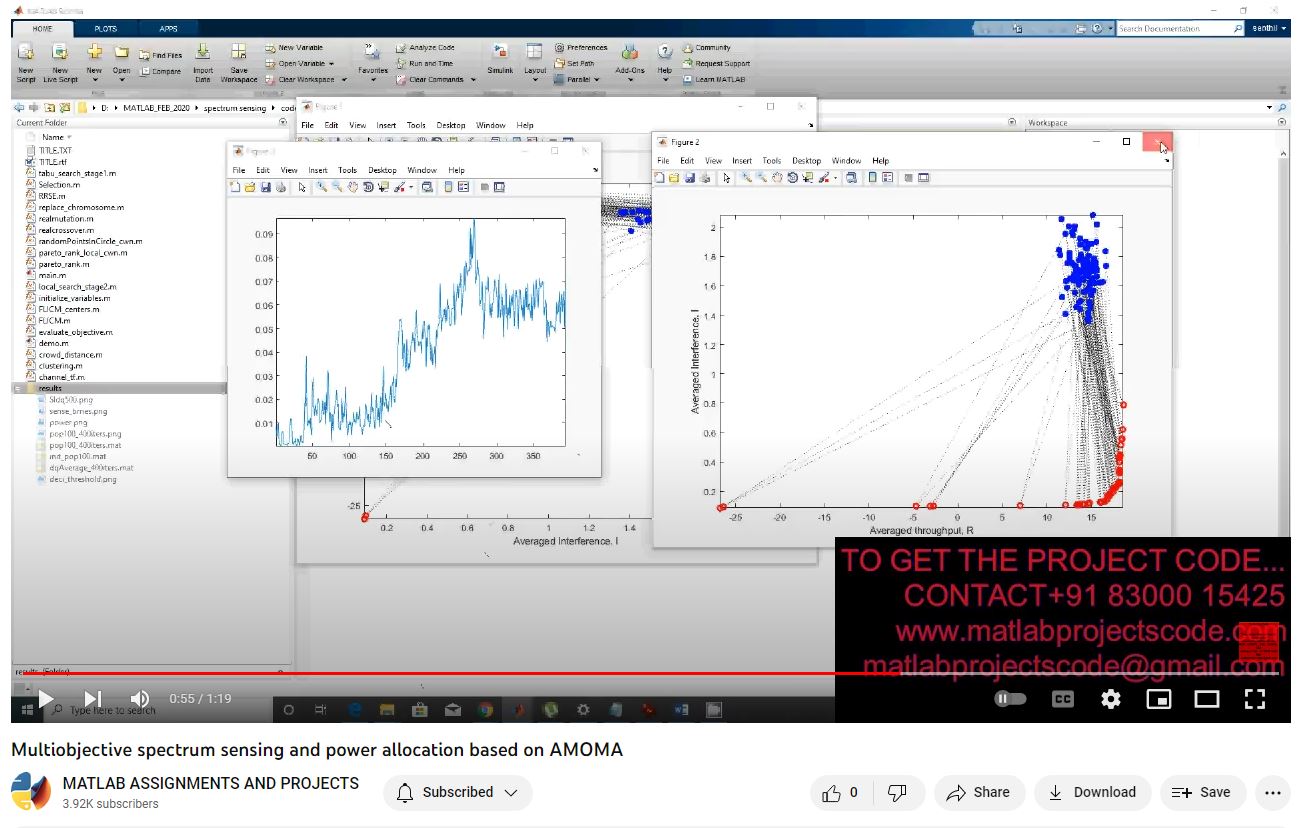The width and height of the screenshot is (1301, 828).
Task: Toggle Insert Legend in Figure 2
Action: (887, 178)
